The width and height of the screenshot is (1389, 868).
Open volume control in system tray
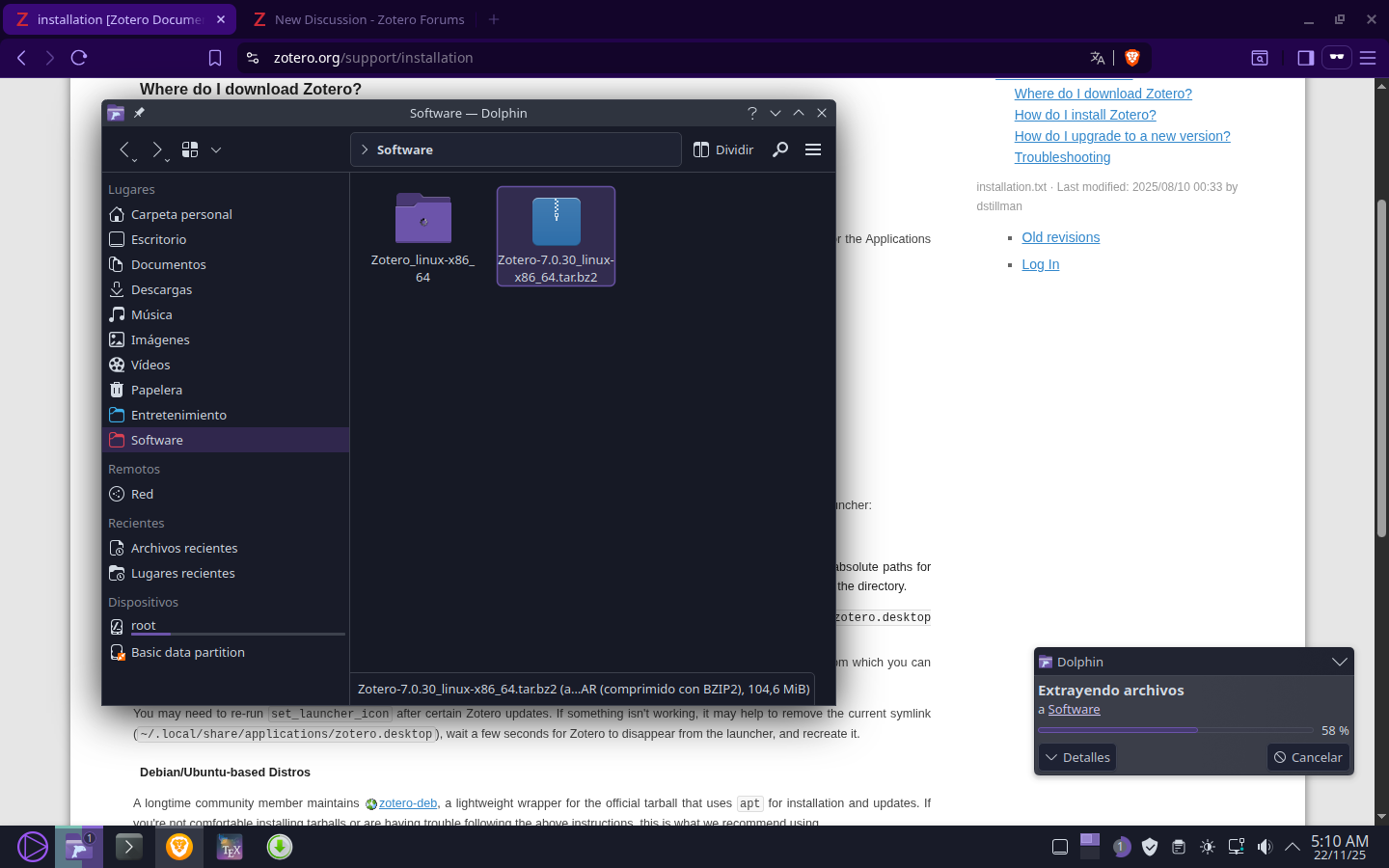pyautogui.click(x=1265, y=847)
